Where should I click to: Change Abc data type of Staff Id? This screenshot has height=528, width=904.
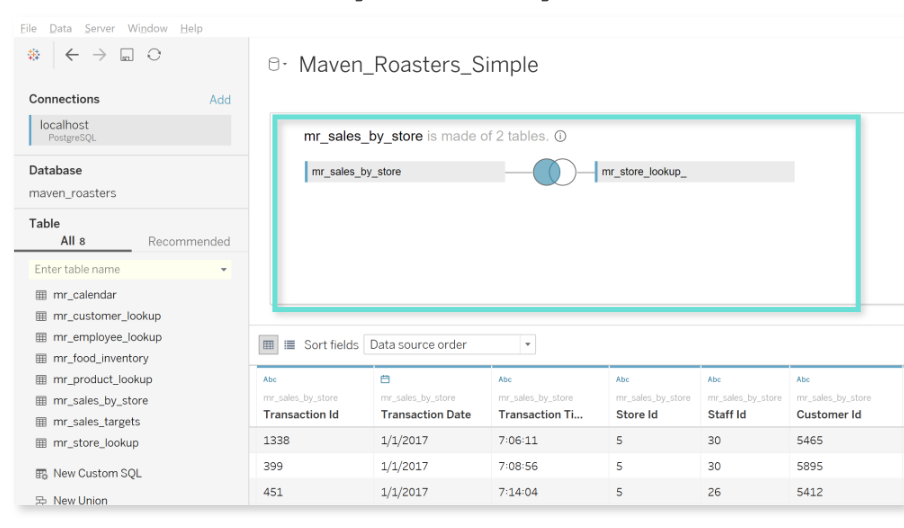point(714,379)
